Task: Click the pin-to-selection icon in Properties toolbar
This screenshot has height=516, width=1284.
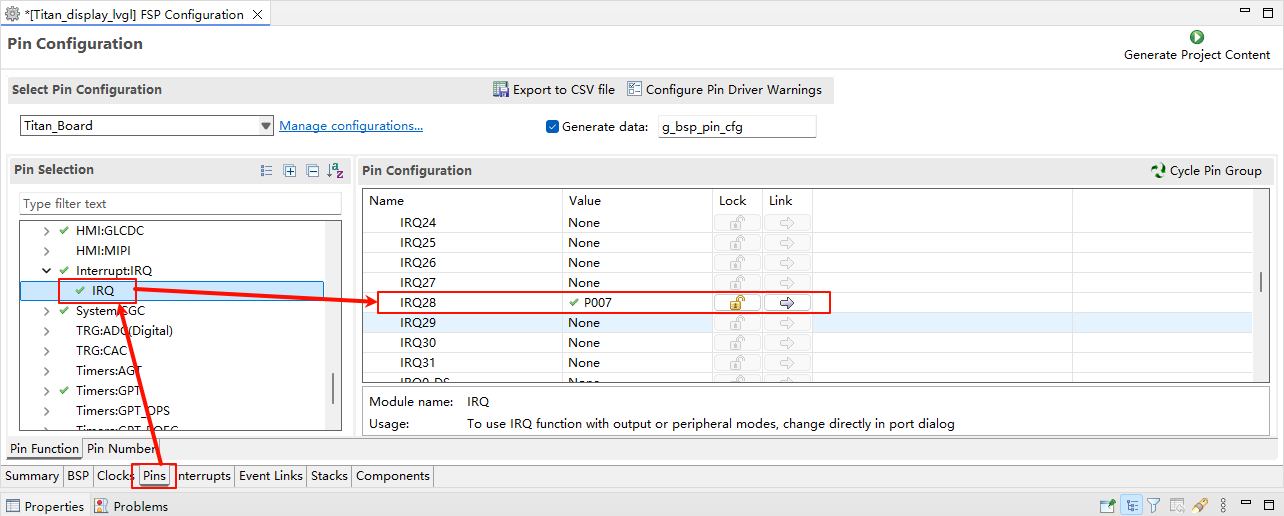Action: (x=1108, y=506)
